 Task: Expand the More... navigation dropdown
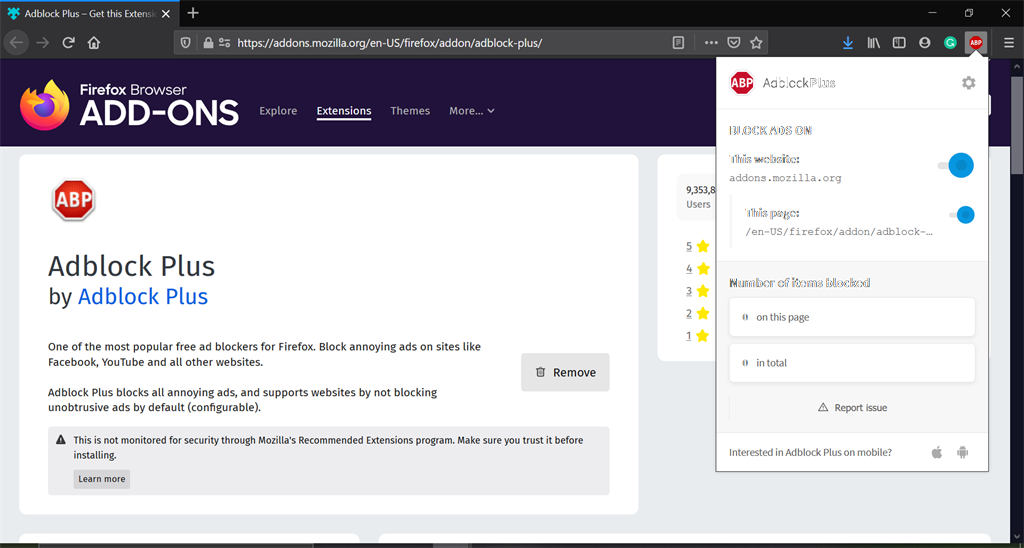(x=472, y=111)
